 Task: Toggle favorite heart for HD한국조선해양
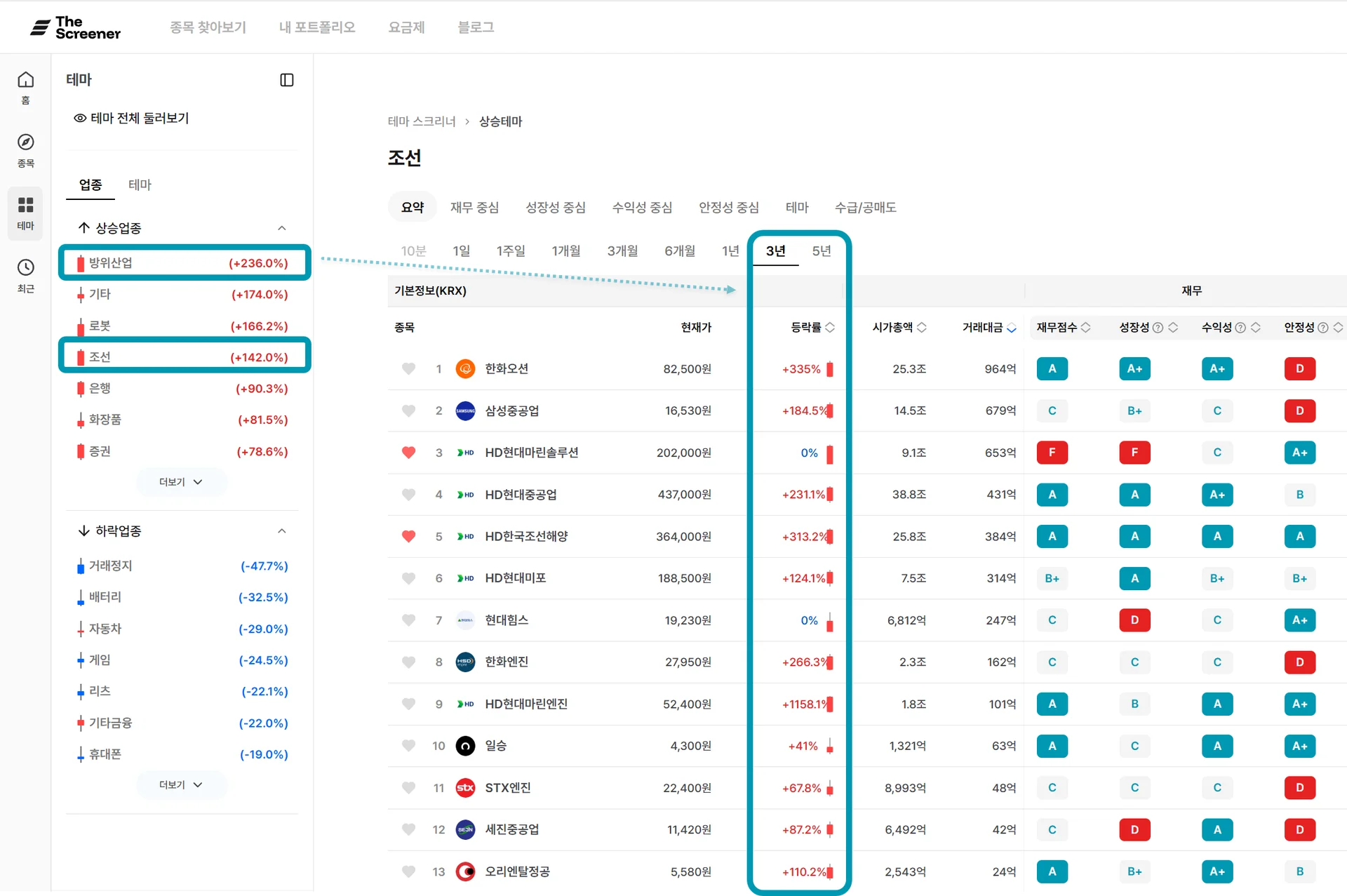tap(408, 536)
